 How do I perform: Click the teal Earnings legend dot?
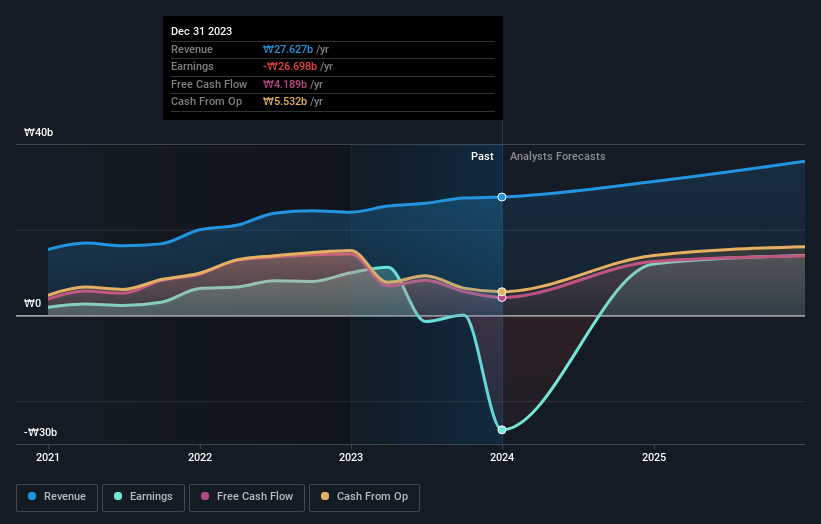118,496
